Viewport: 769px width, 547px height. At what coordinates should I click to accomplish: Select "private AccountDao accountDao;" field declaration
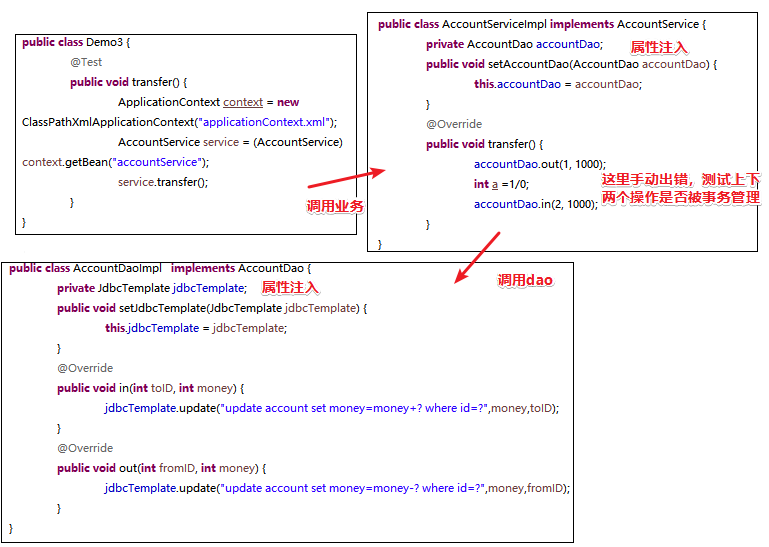(x=514, y=44)
